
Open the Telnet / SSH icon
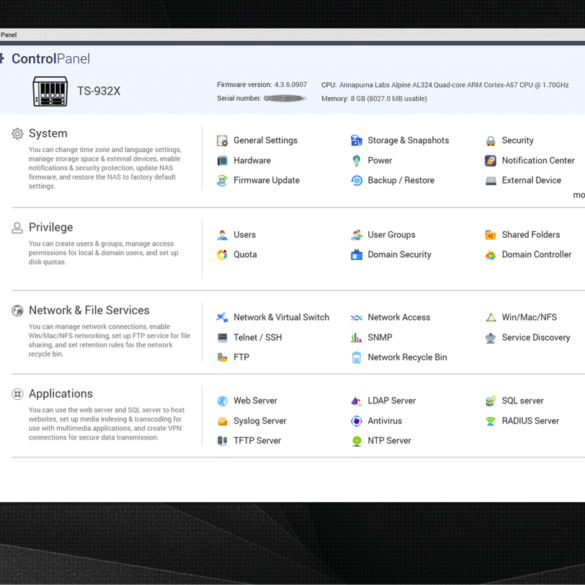[x=222, y=338]
